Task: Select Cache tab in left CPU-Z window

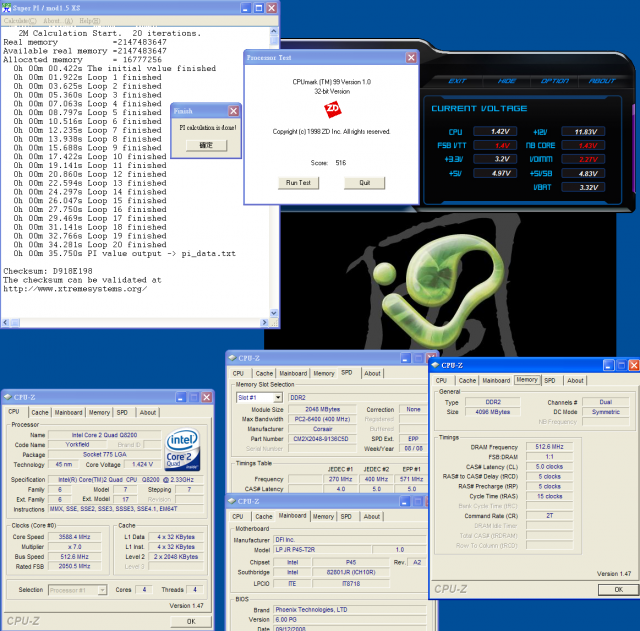Action: [40, 413]
